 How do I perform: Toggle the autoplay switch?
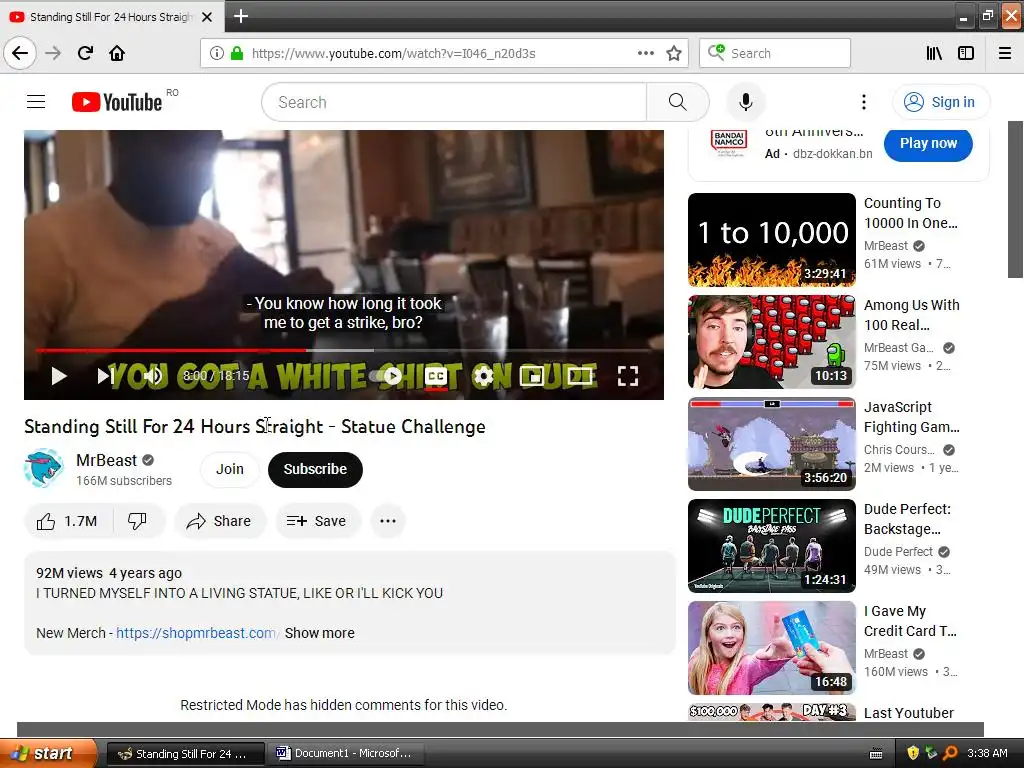click(387, 376)
